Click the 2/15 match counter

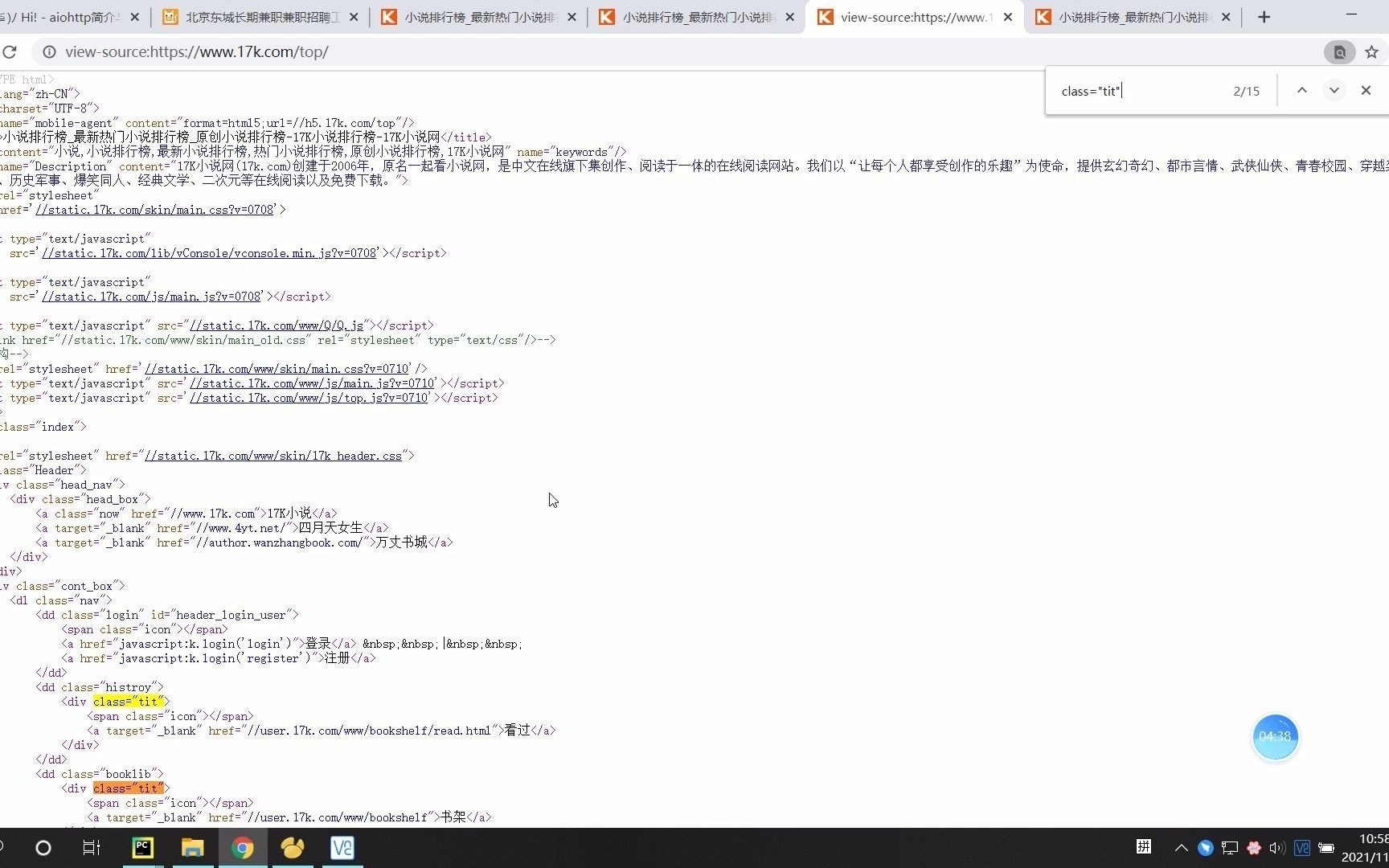click(1246, 91)
